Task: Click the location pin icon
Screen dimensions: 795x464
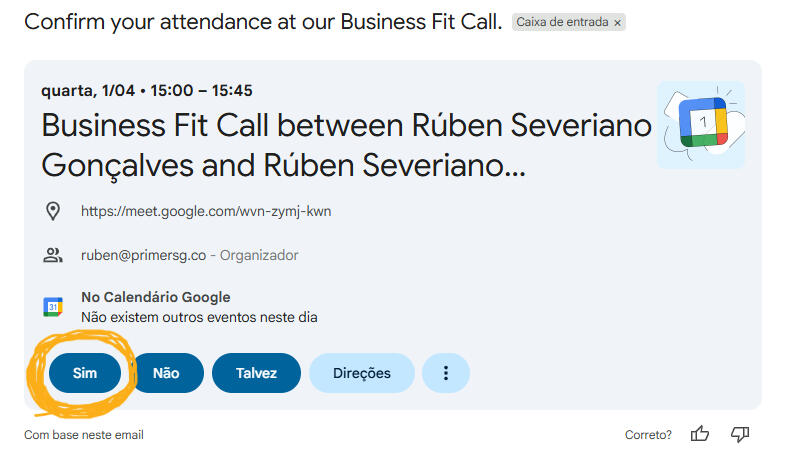Action: pos(53,211)
